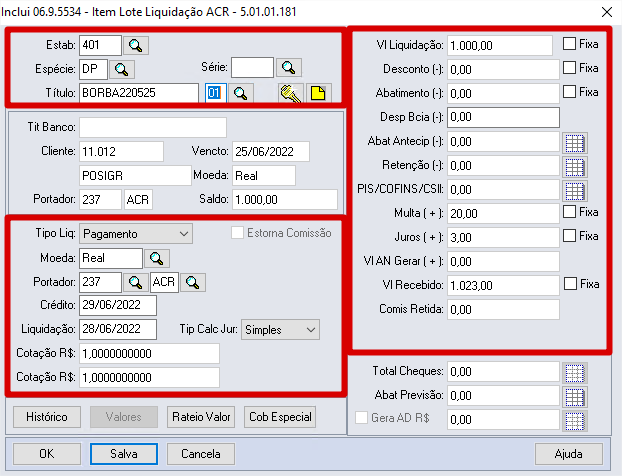Open the Abat Antecip grid icon
622x476 pixels.
click(574, 143)
